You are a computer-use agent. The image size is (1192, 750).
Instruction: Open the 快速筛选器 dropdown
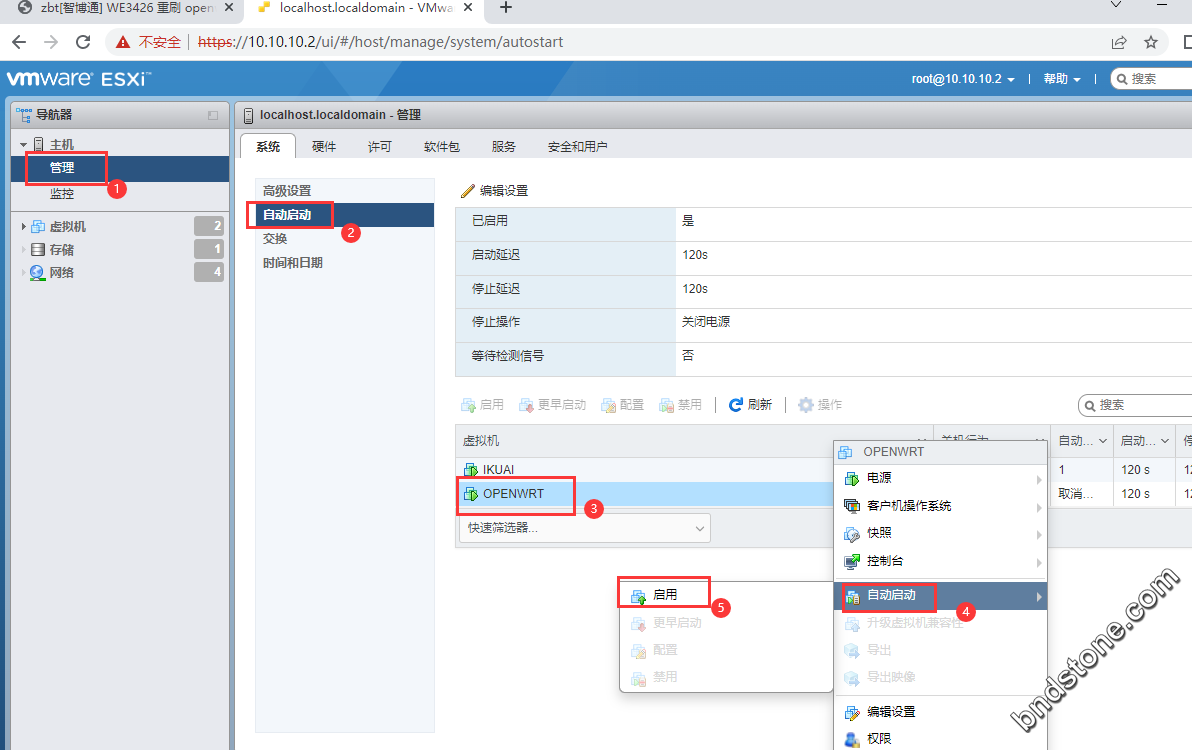pos(585,528)
